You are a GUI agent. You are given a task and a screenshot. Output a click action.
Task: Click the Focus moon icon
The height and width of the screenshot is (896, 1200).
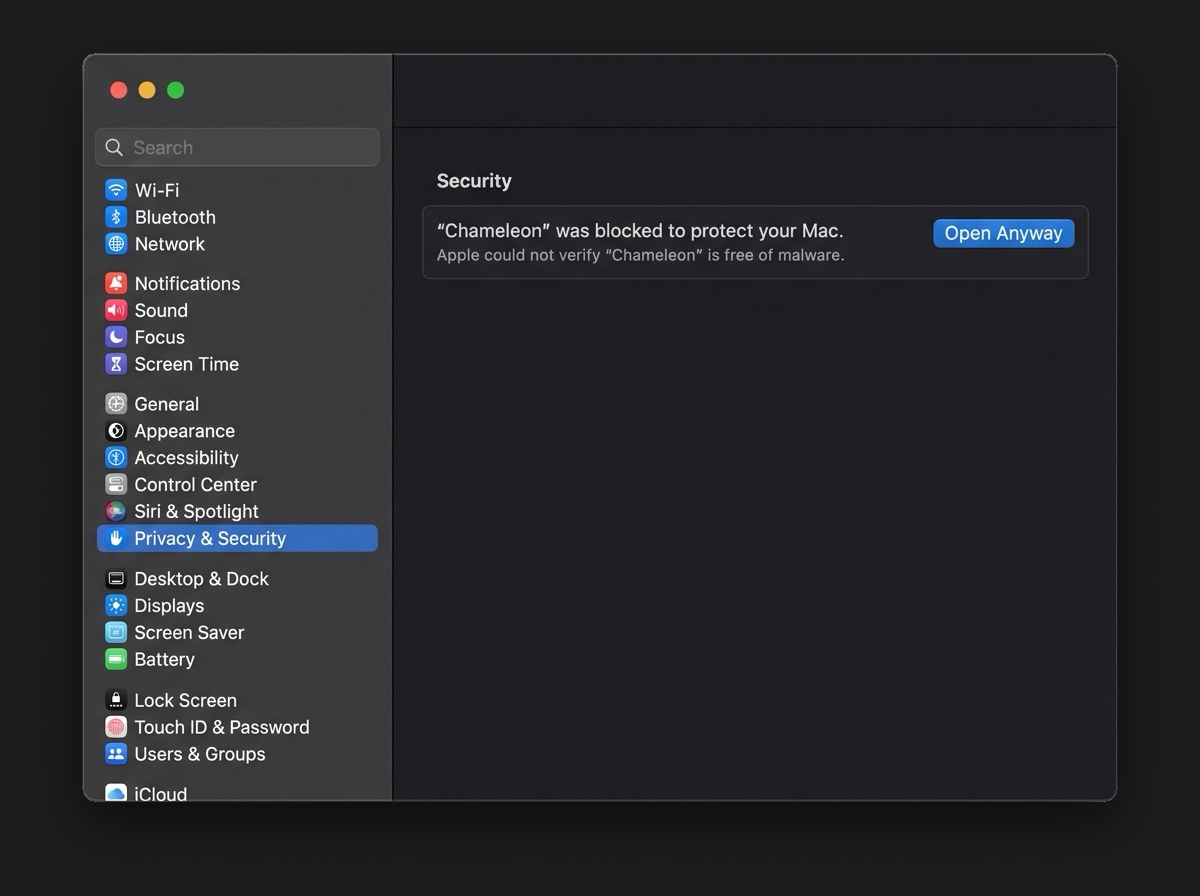point(116,337)
